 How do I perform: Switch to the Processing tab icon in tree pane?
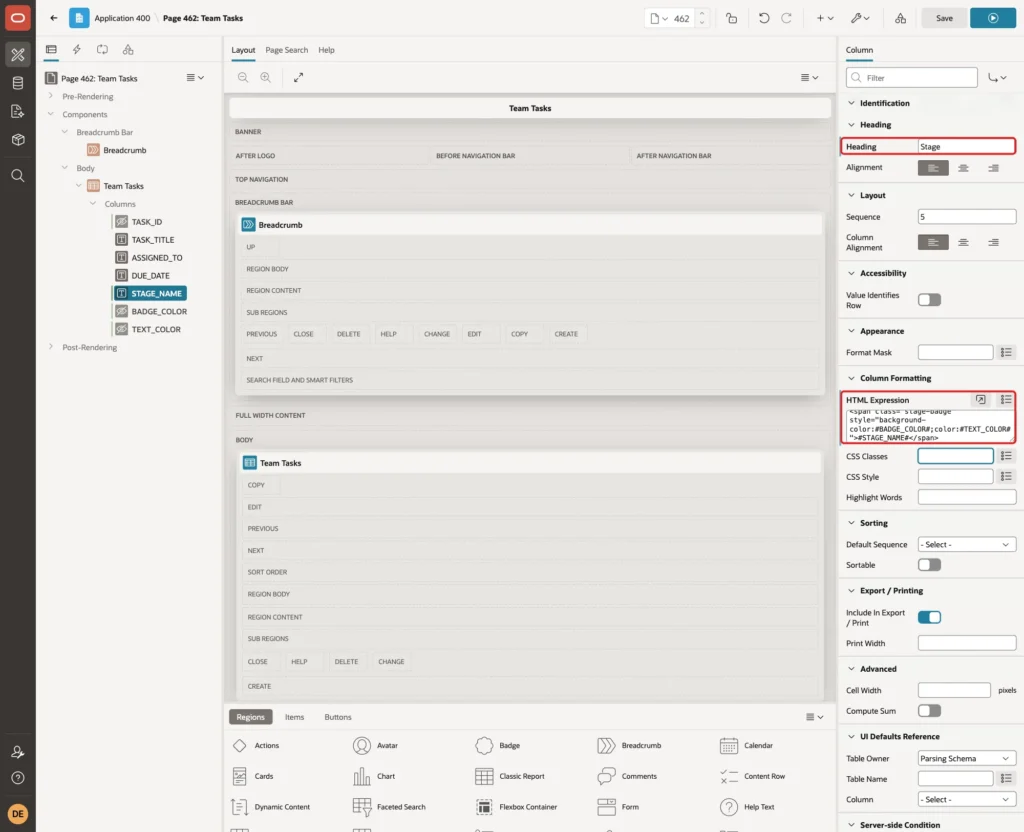[x=102, y=50]
